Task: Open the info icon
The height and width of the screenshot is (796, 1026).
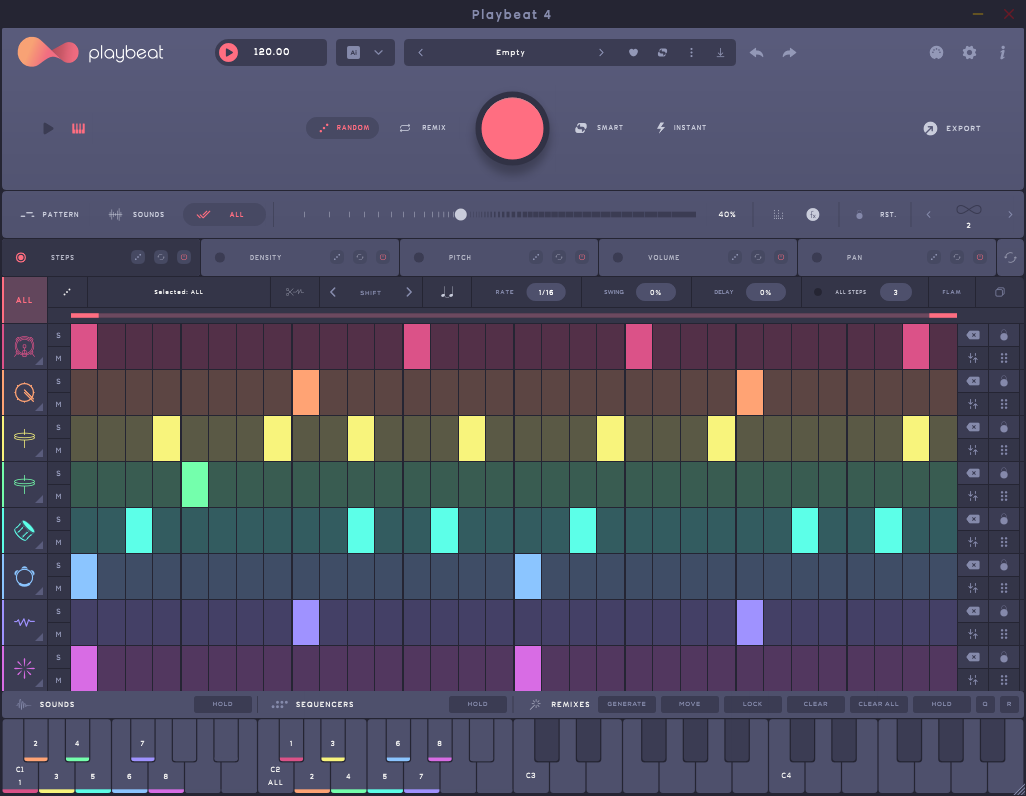Action: [x=1002, y=52]
